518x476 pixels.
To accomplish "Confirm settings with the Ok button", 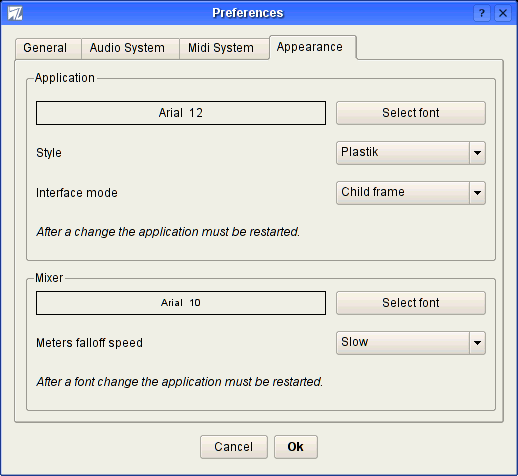I will tap(296, 447).
